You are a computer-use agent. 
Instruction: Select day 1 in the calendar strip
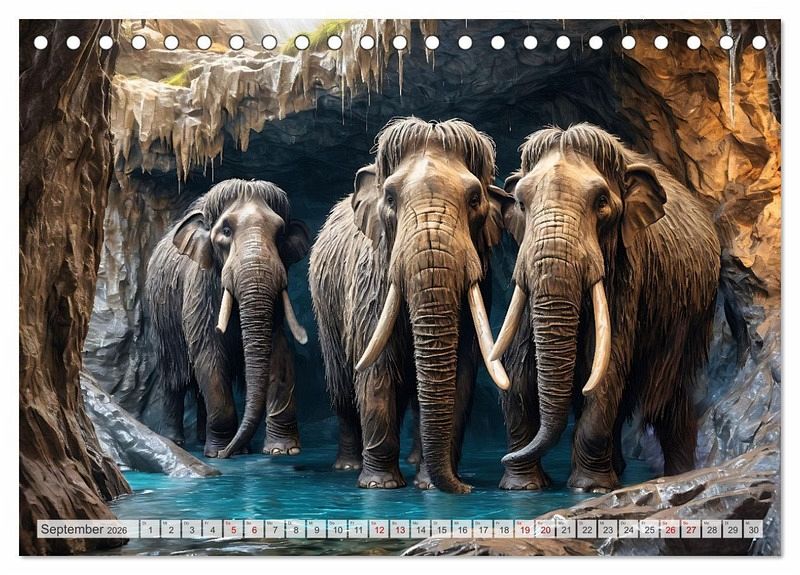[150, 529]
